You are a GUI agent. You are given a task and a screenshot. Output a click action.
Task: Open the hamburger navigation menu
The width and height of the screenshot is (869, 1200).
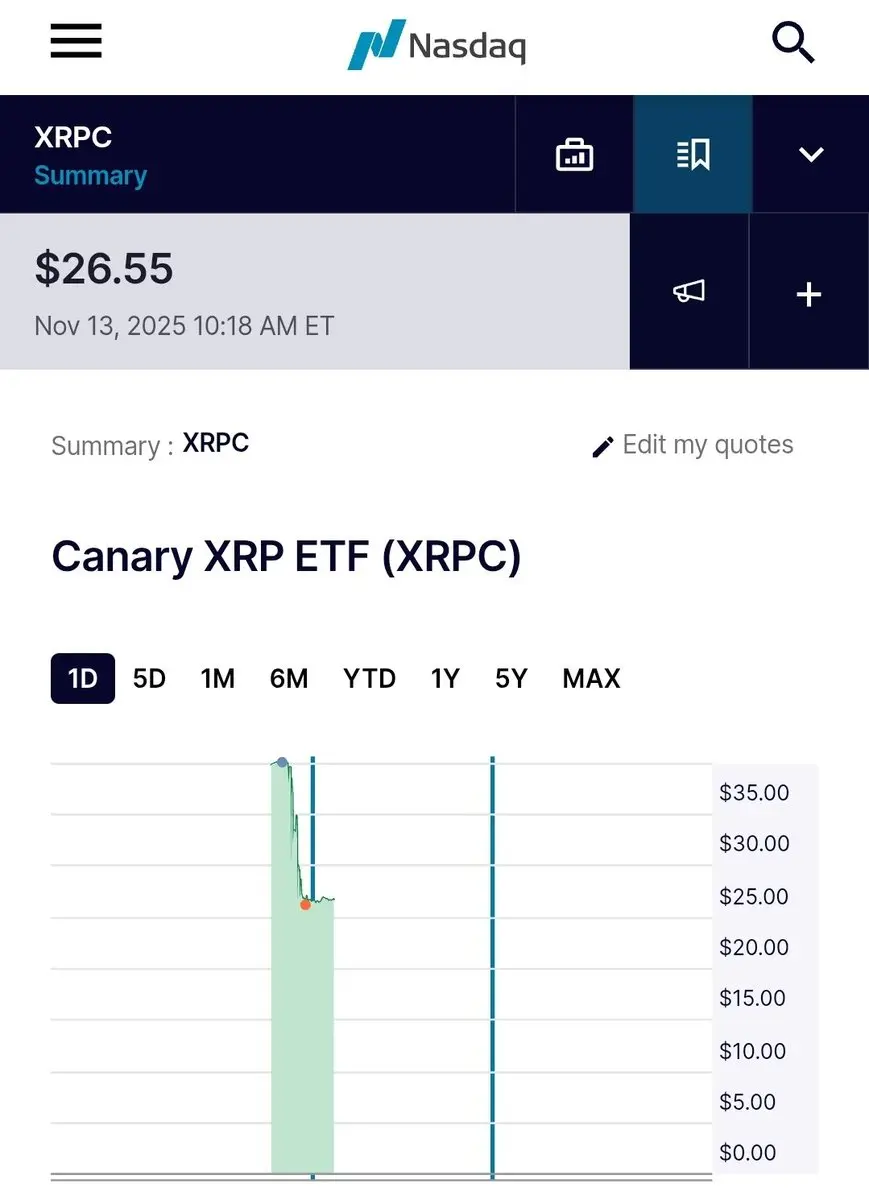76,41
